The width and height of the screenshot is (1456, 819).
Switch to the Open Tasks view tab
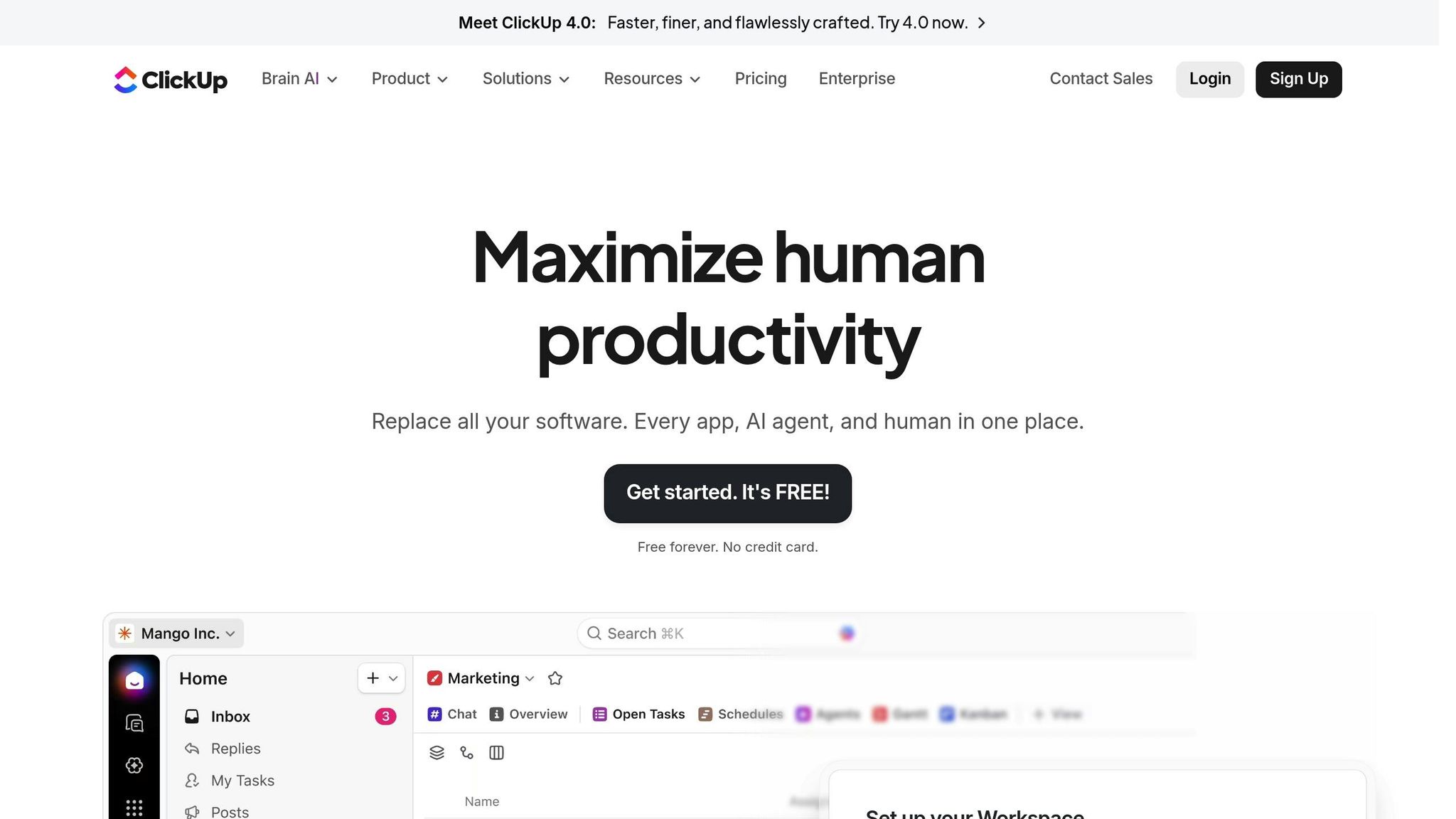638,714
